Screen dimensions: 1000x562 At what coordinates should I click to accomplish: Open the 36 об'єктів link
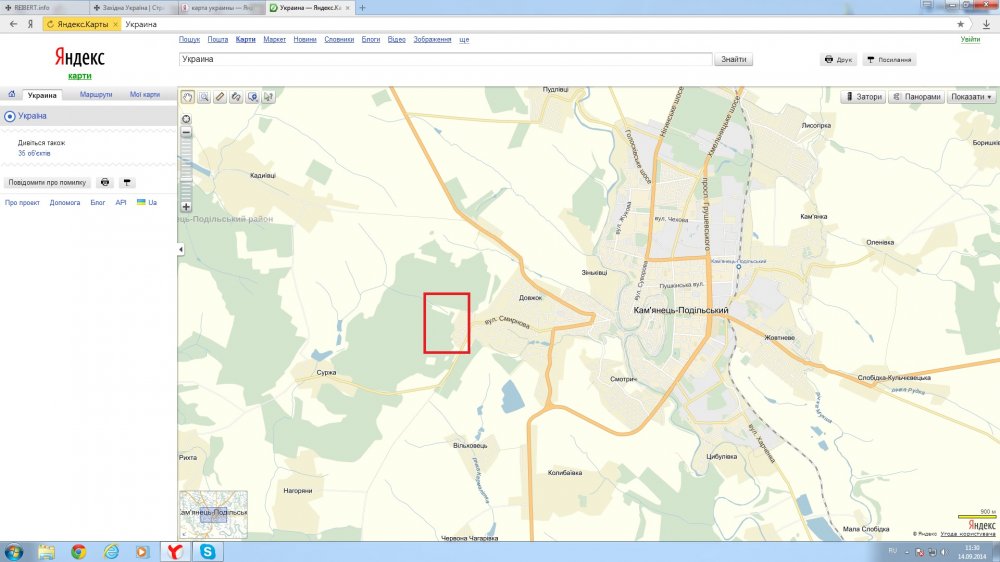(x=34, y=154)
